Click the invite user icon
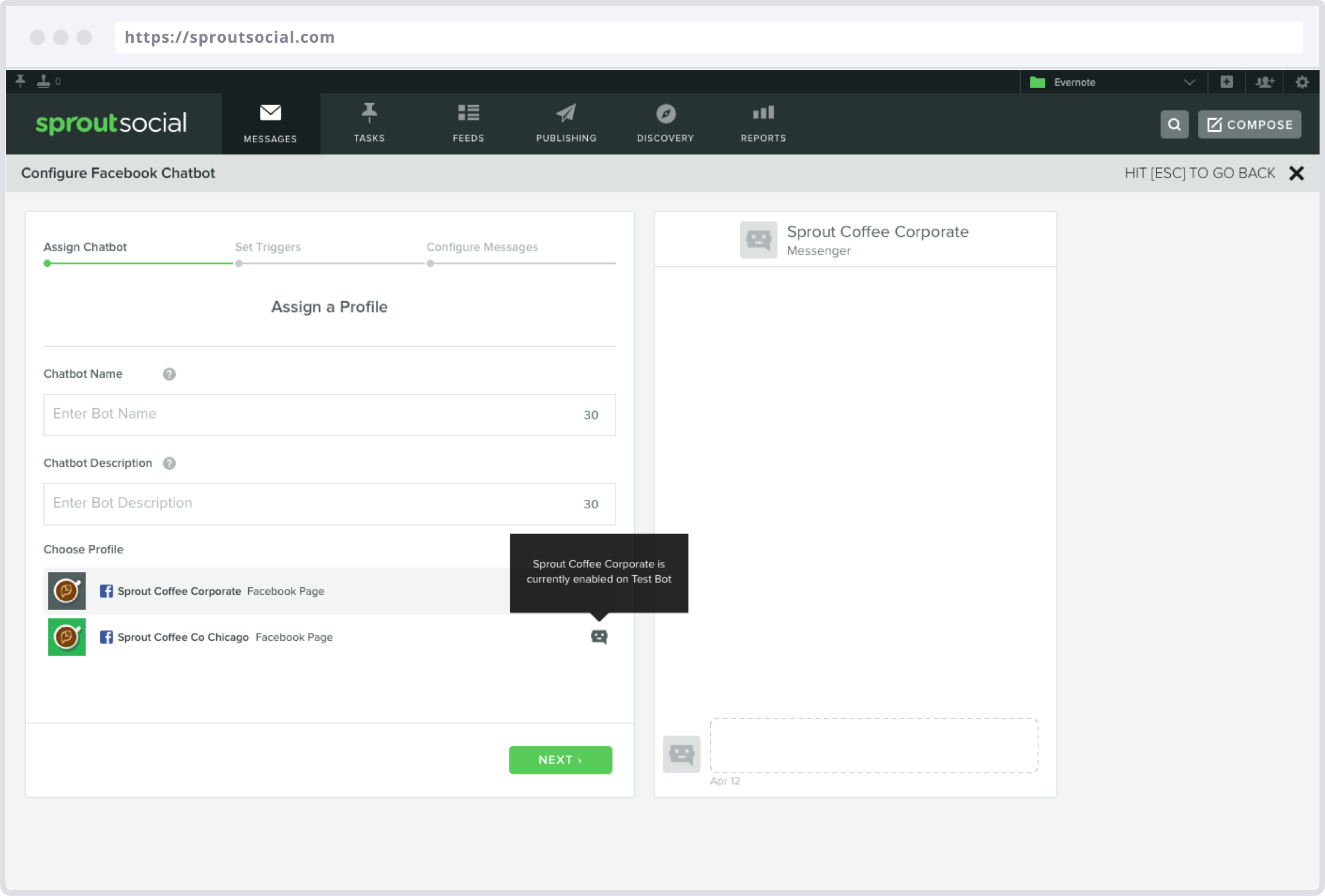This screenshot has width=1325, height=896. 1265,82
